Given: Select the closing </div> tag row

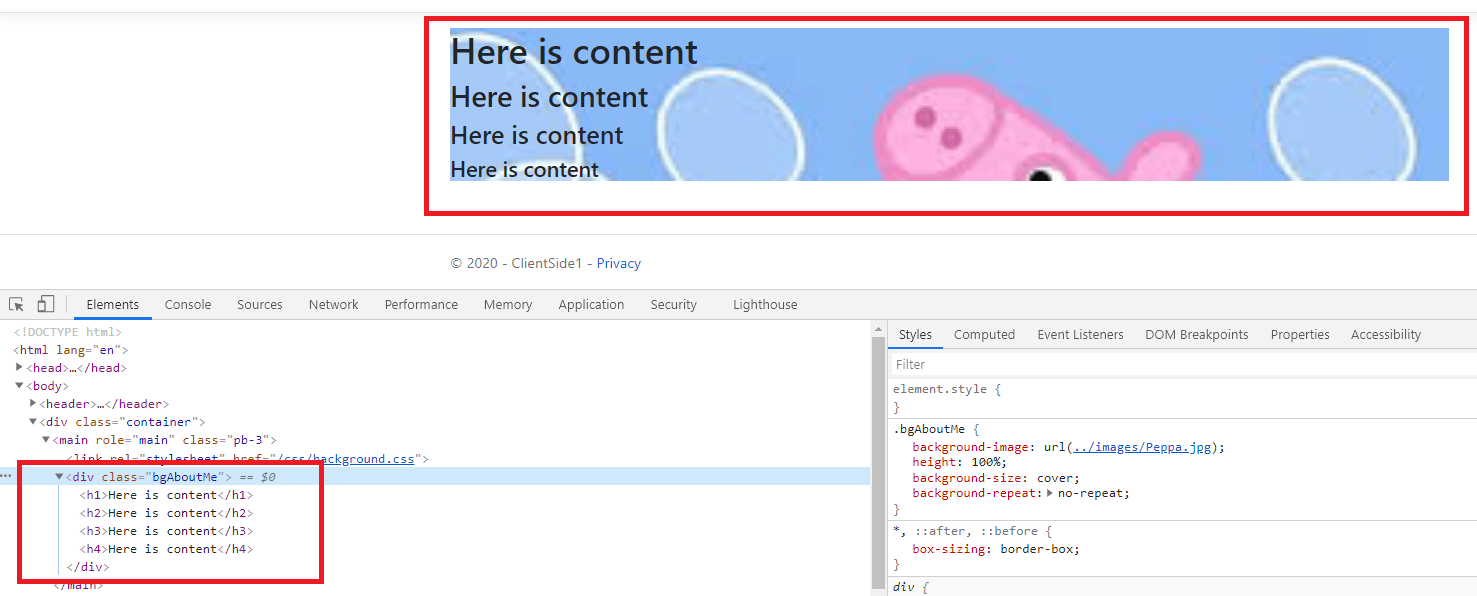Looking at the screenshot, I should point(87,567).
